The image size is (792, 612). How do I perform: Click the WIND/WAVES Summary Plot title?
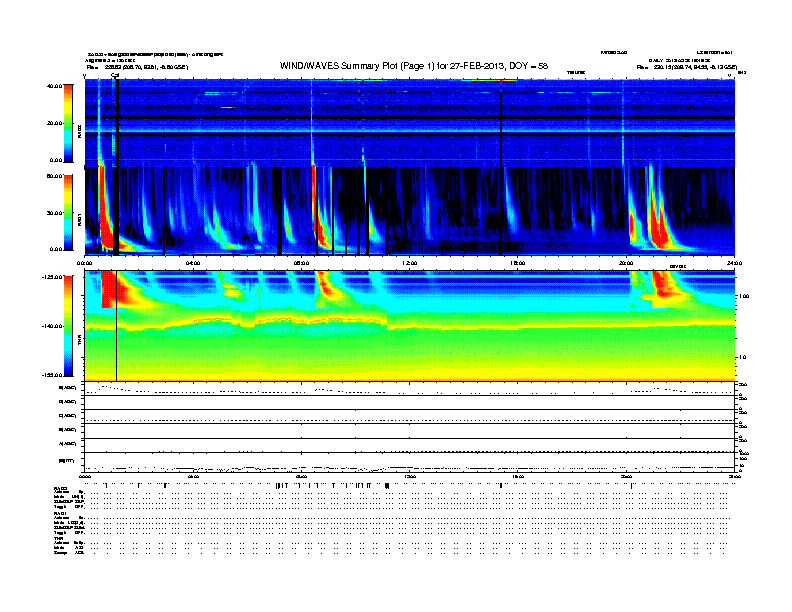pos(414,66)
